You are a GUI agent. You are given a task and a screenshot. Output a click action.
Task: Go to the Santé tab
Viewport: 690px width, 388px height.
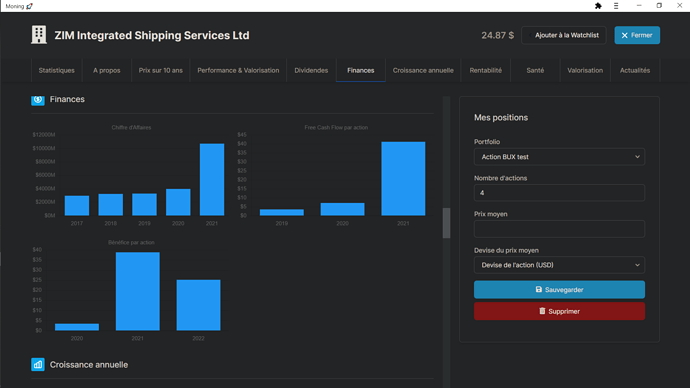pyautogui.click(x=535, y=70)
